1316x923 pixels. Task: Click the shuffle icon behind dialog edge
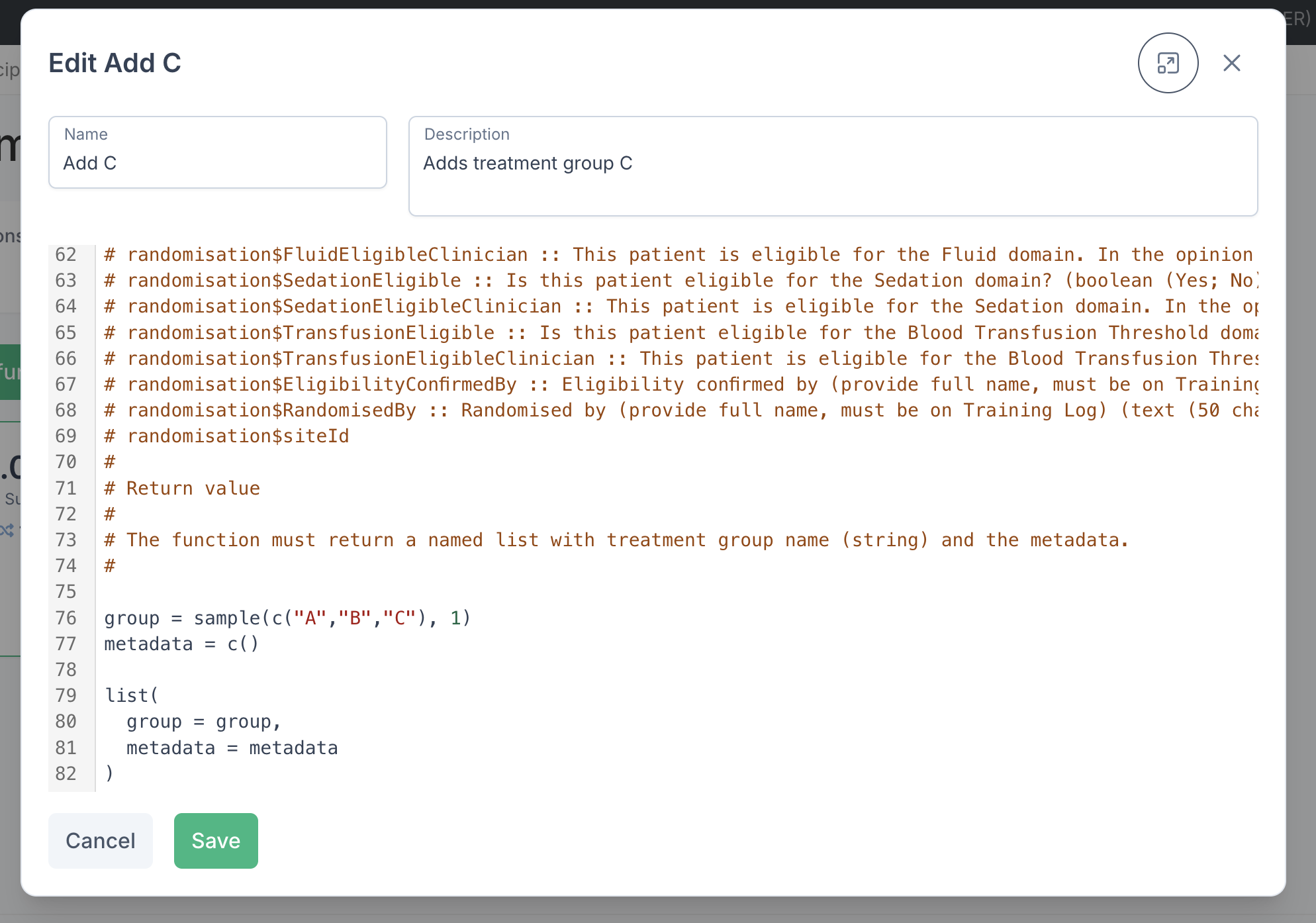(8, 530)
